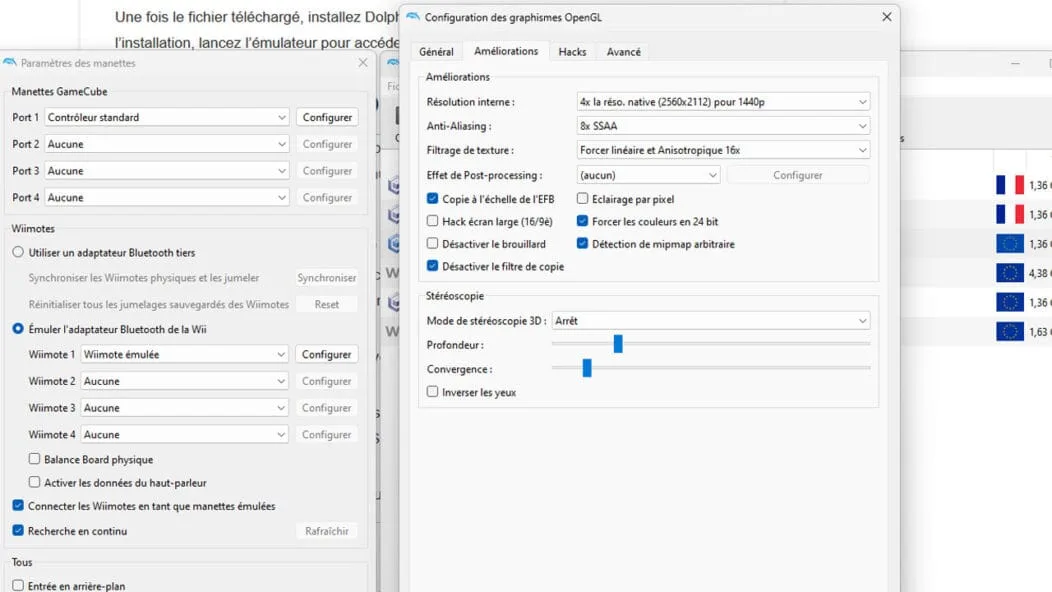Click the topmost French flag icon

click(x=1009, y=185)
